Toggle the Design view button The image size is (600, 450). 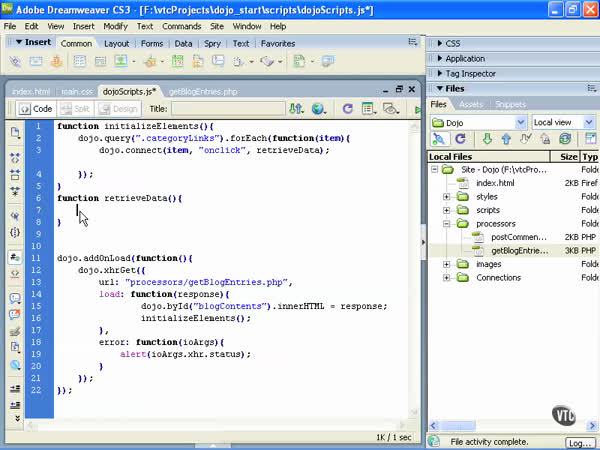[x=118, y=108]
